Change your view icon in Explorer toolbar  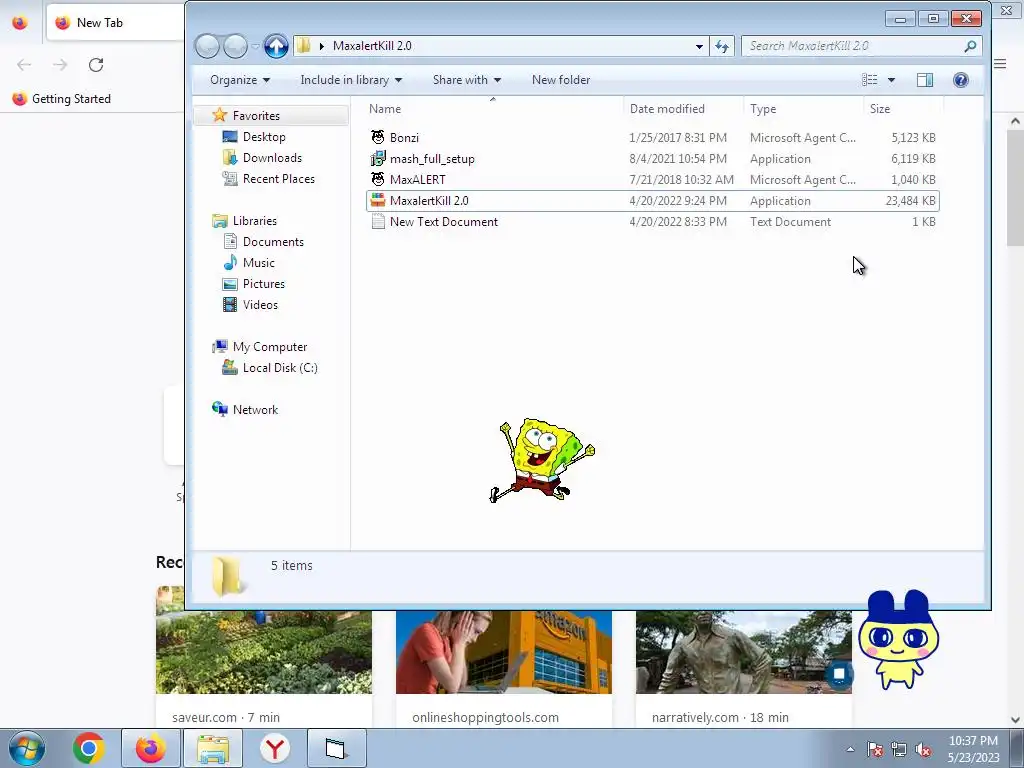click(x=869, y=80)
